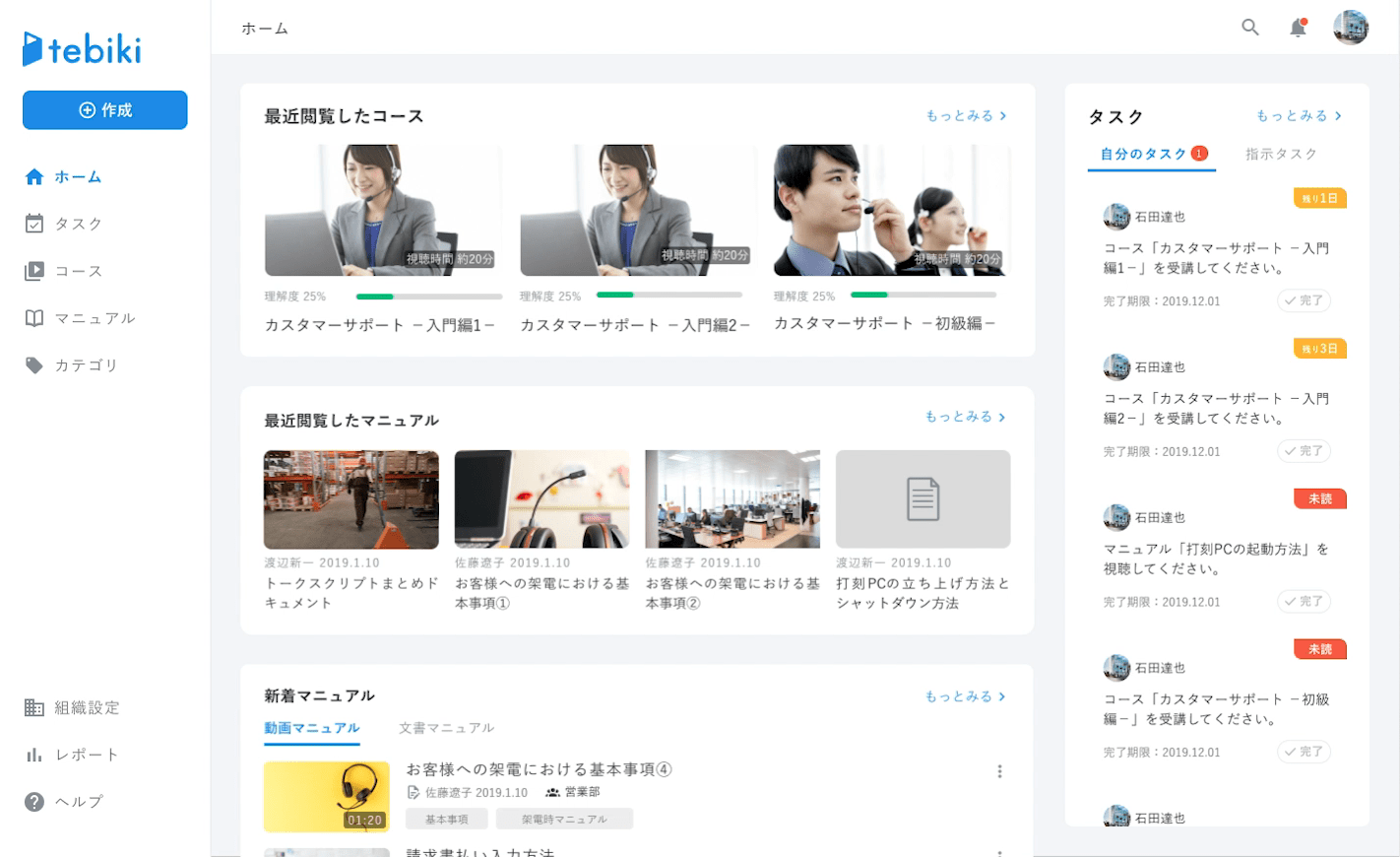Click the マニュアル book icon
Image resolution: width=1400 pixels, height=857 pixels.
tap(34, 318)
